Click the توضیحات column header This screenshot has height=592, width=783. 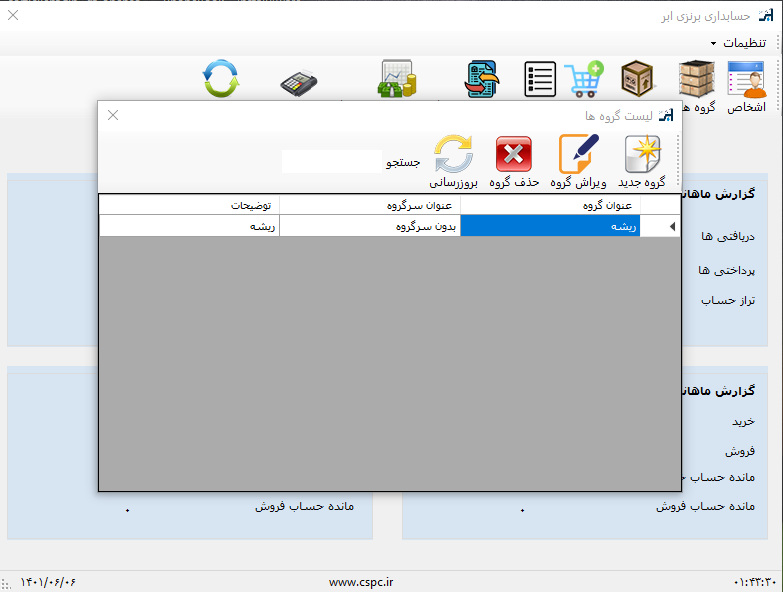click(189, 205)
